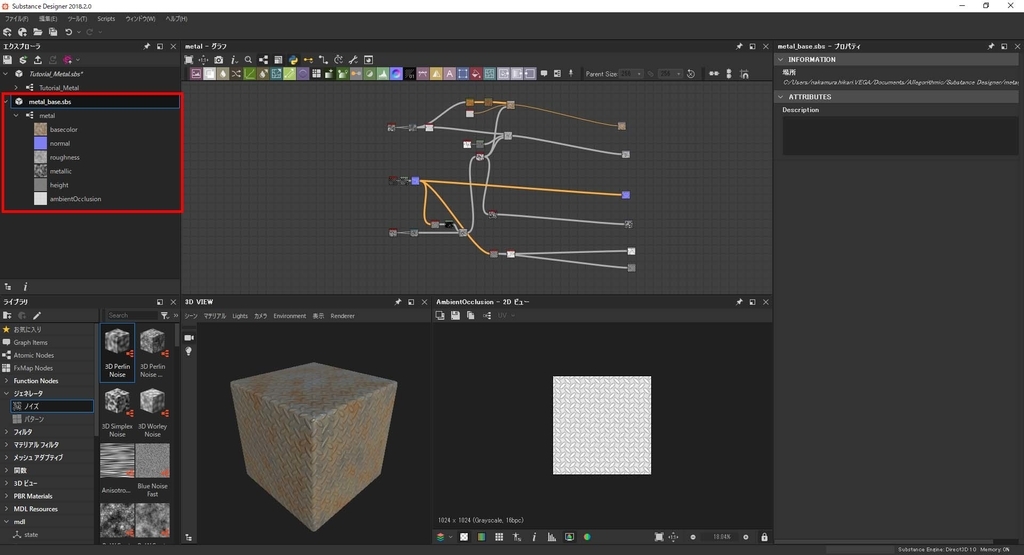Click the Python script icon in graph toolbar
This screenshot has height=555, width=1024.
coord(293,60)
